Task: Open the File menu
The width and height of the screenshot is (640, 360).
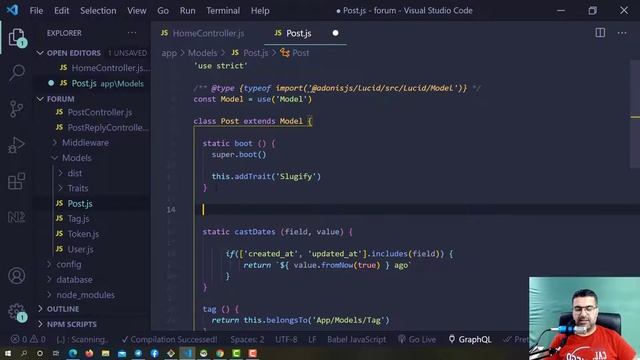Action: point(36,11)
